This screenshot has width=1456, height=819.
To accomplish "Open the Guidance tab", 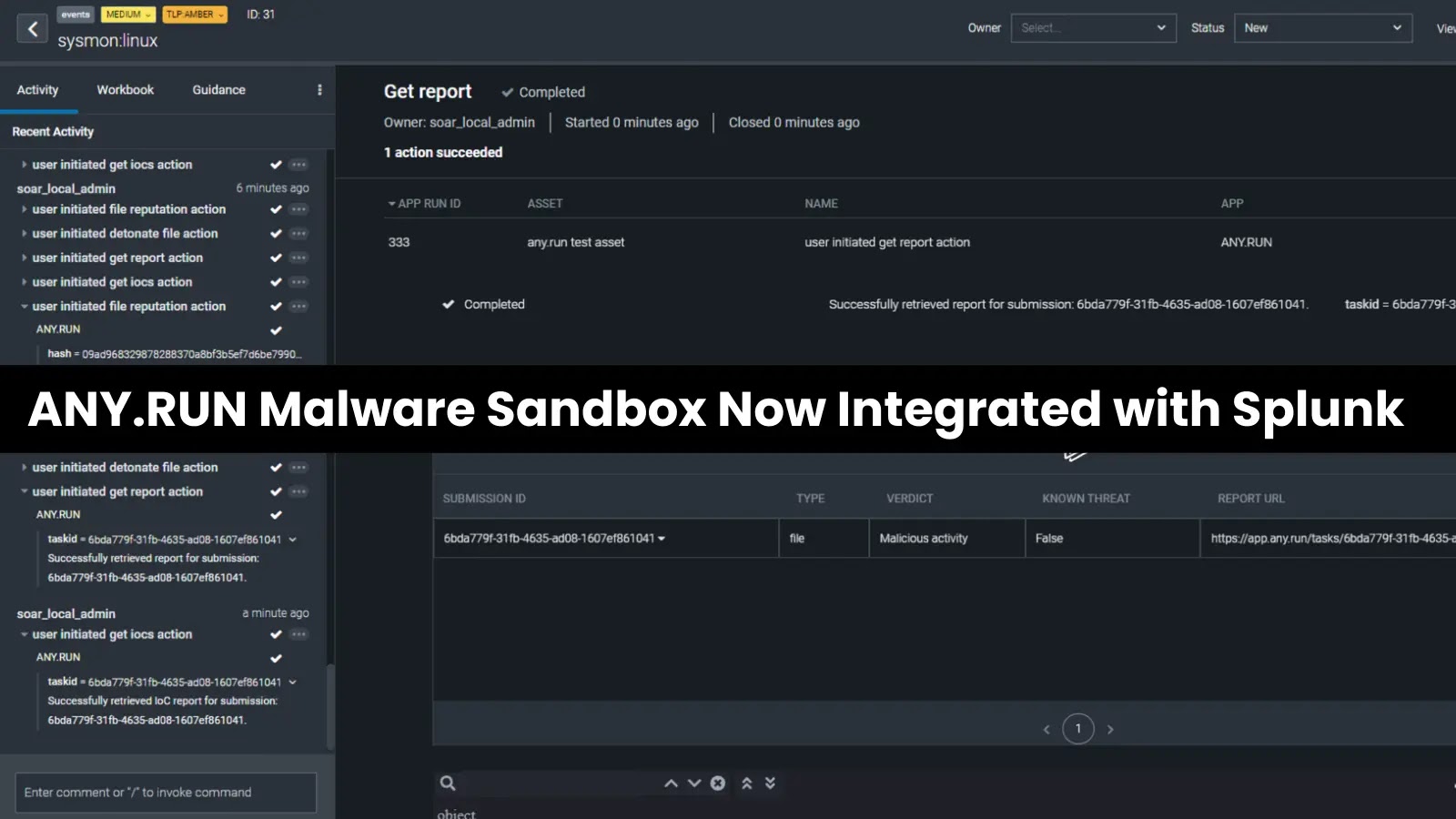I will pyautogui.click(x=217, y=89).
